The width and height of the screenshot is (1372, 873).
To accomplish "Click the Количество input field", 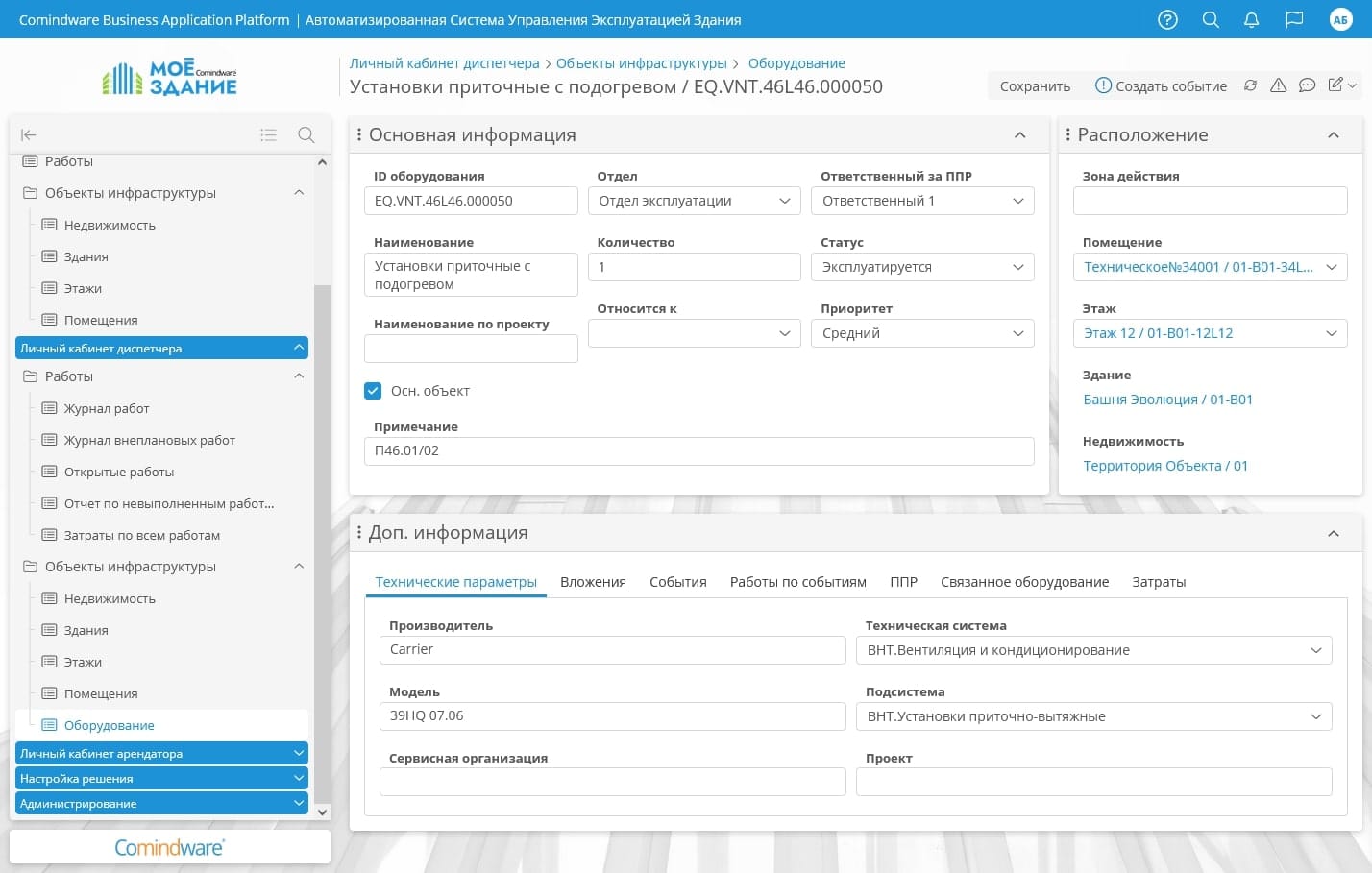I will pos(695,267).
